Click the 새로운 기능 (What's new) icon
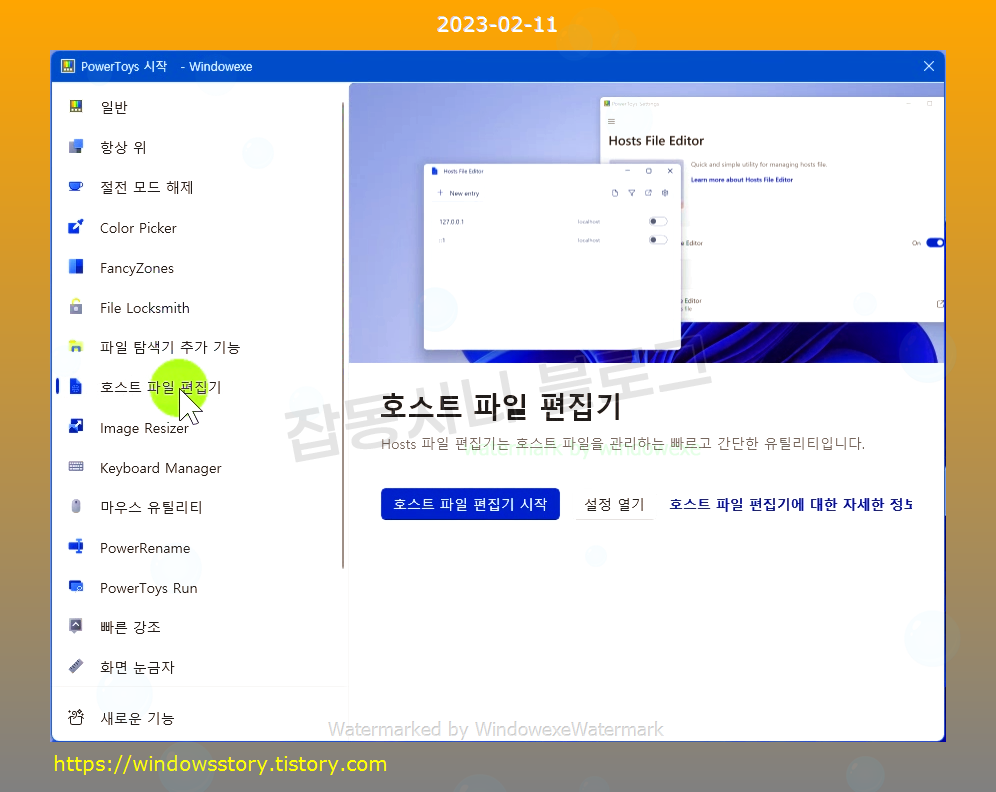Image resolution: width=996 pixels, height=792 pixels. pyautogui.click(x=76, y=718)
